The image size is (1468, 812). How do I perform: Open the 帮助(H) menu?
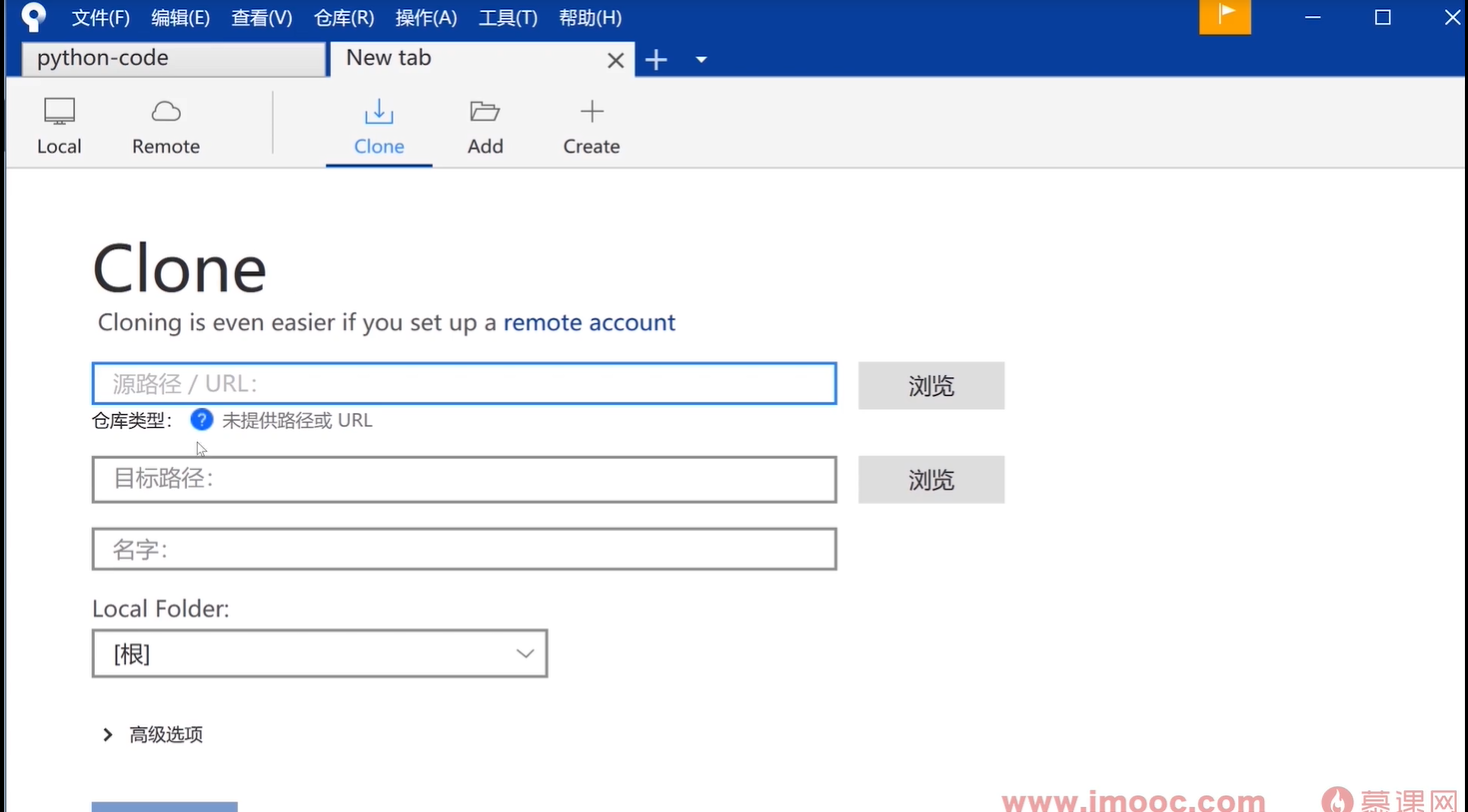(x=590, y=18)
